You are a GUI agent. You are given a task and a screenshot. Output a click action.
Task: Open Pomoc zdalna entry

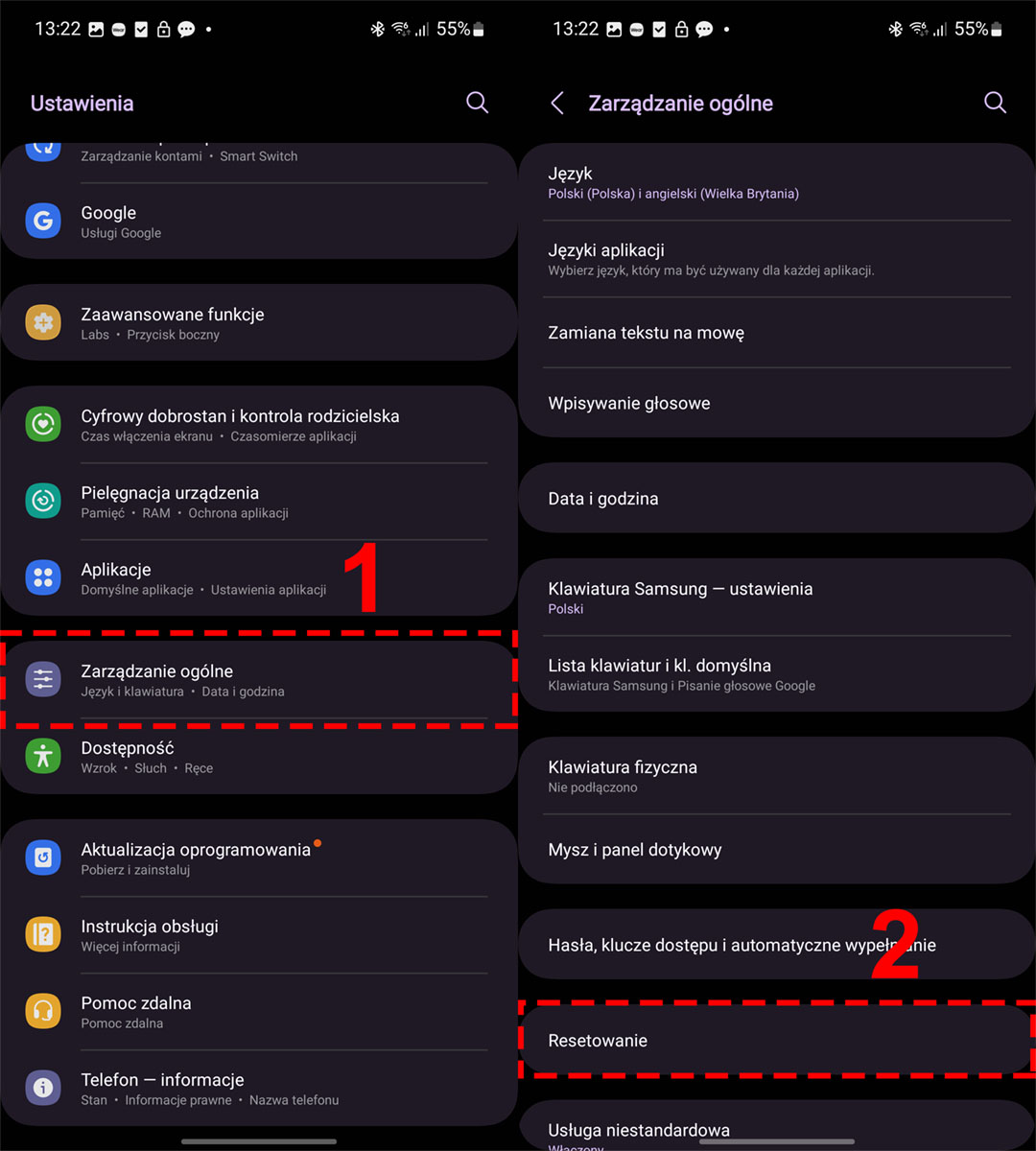pos(259,1011)
